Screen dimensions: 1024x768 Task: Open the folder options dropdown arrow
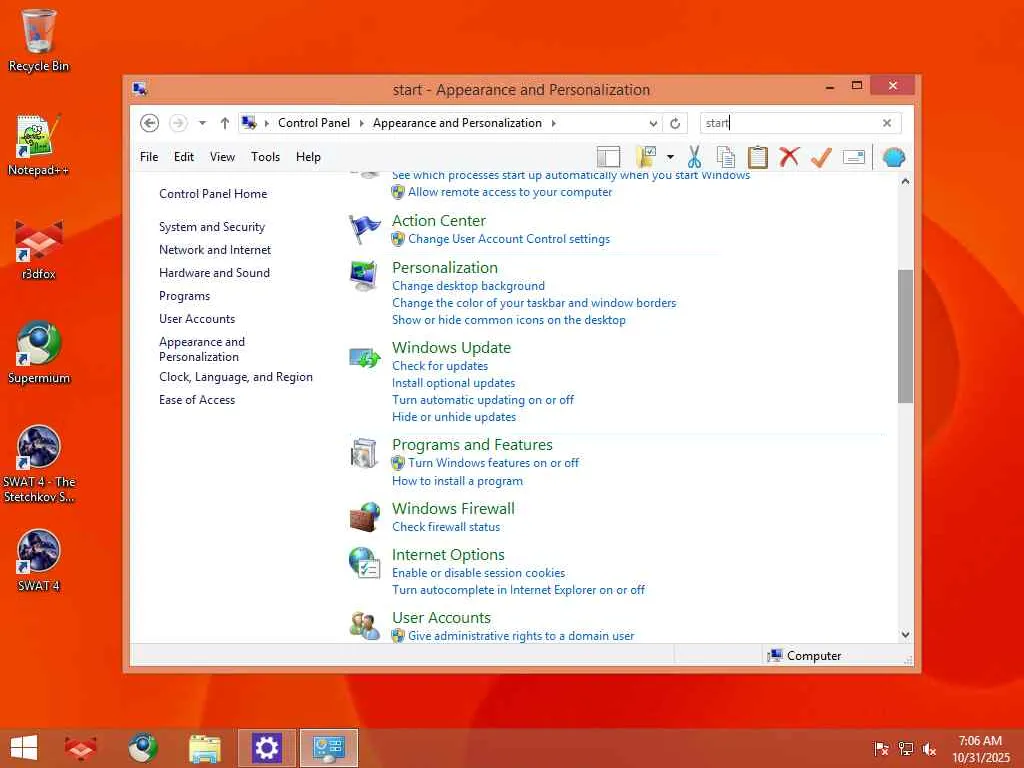click(670, 157)
